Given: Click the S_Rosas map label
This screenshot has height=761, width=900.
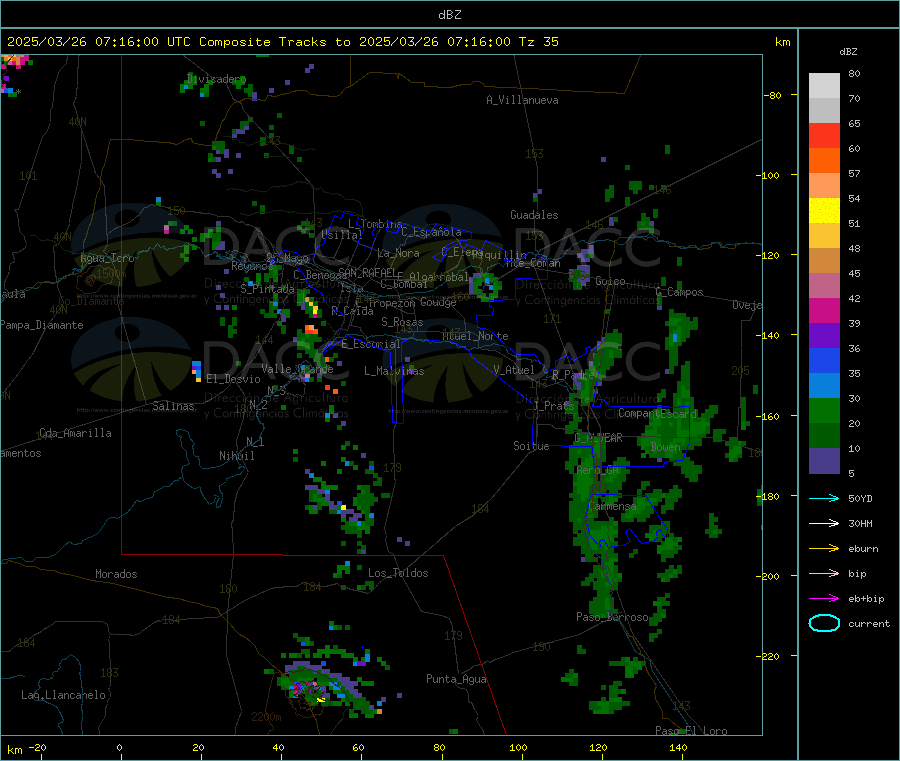Looking at the screenshot, I should coord(402,322).
